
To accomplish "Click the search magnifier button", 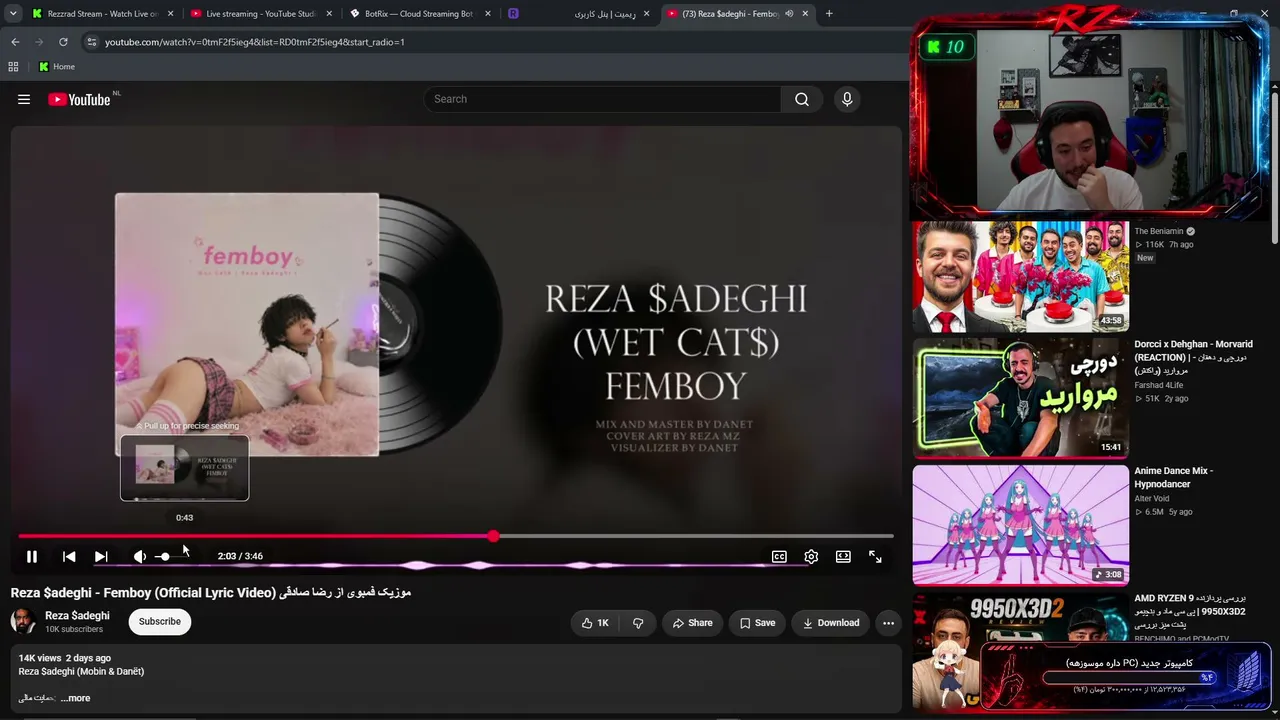I will coord(802,99).
